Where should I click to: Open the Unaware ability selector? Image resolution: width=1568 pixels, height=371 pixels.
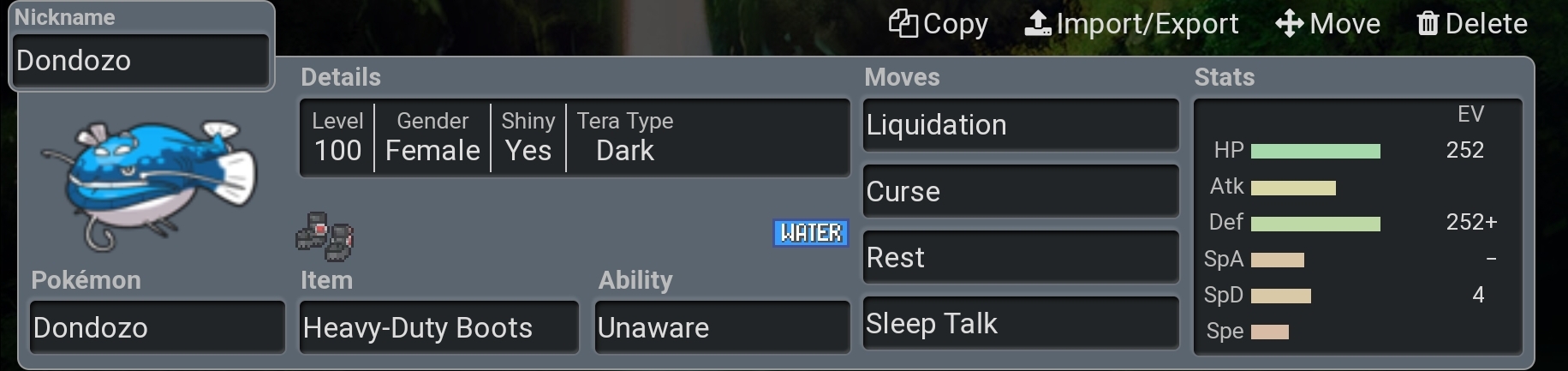pyautogui.click(x=722, y=327)
